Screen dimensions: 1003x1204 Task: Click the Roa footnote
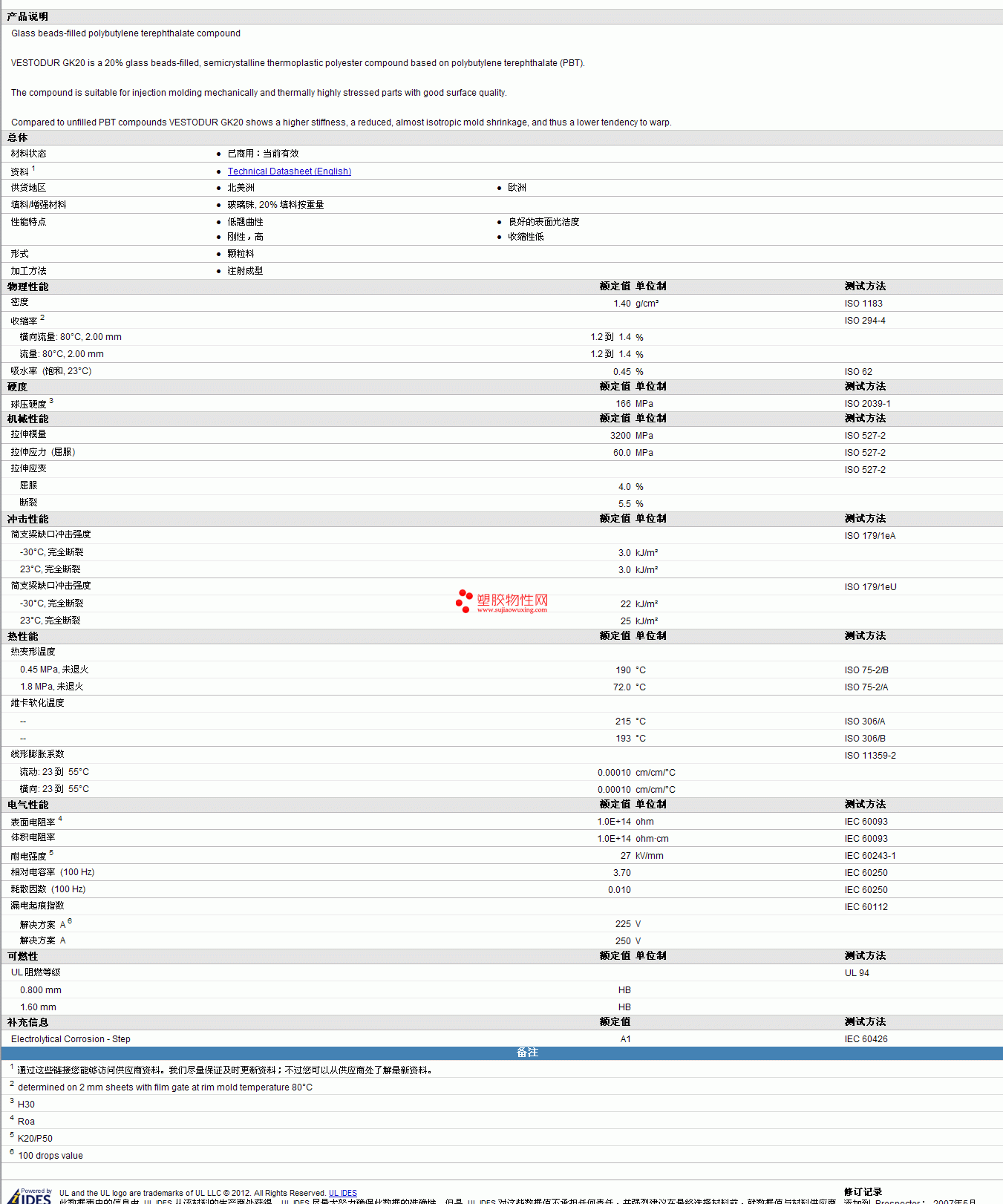click(x=26, y=1122)
